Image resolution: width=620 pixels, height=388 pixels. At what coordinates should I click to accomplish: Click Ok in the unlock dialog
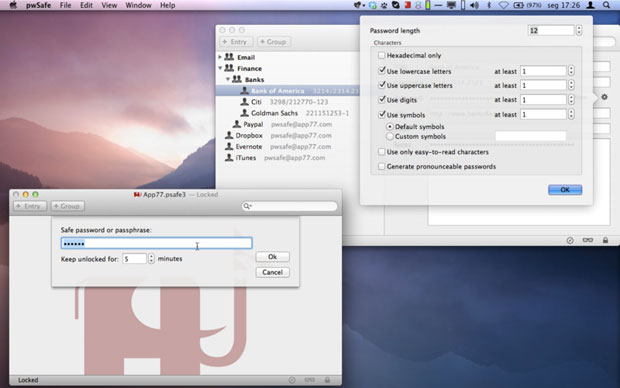pyautogui.click(x=272, y=257)
